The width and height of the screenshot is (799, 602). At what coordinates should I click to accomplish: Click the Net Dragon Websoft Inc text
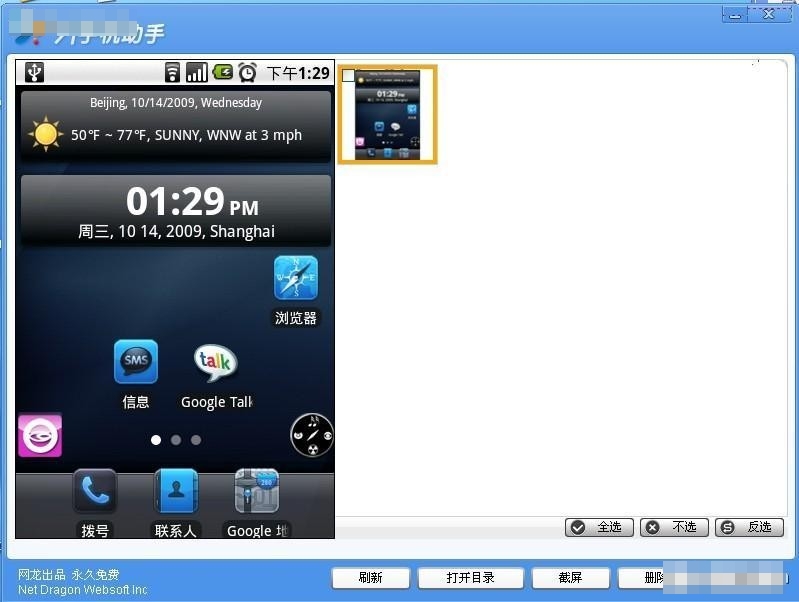(83, 590)
